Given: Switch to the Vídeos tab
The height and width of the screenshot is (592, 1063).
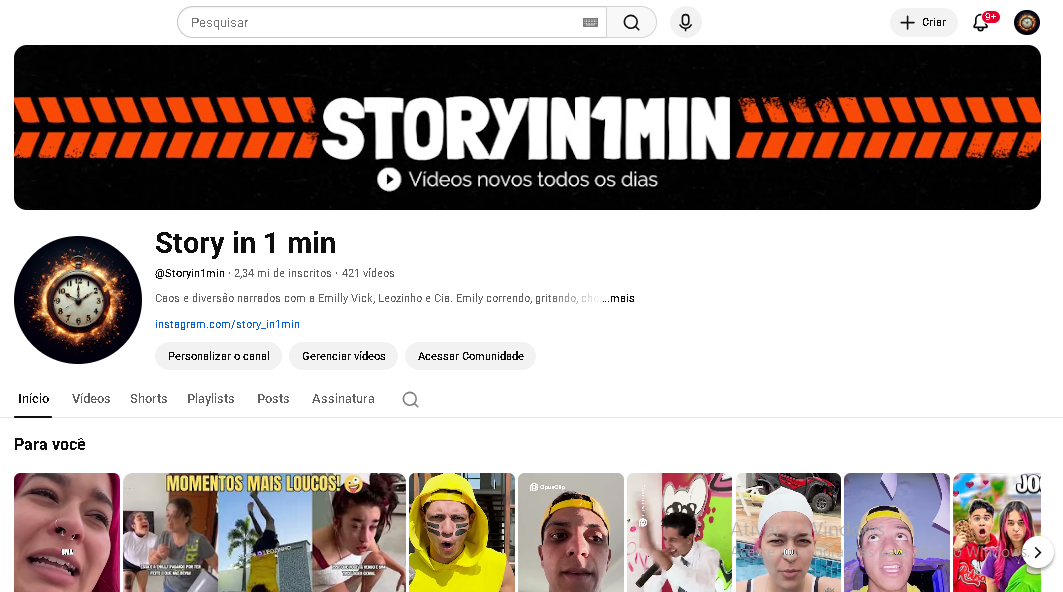Looking at the screenshot, I should (91, 399).
